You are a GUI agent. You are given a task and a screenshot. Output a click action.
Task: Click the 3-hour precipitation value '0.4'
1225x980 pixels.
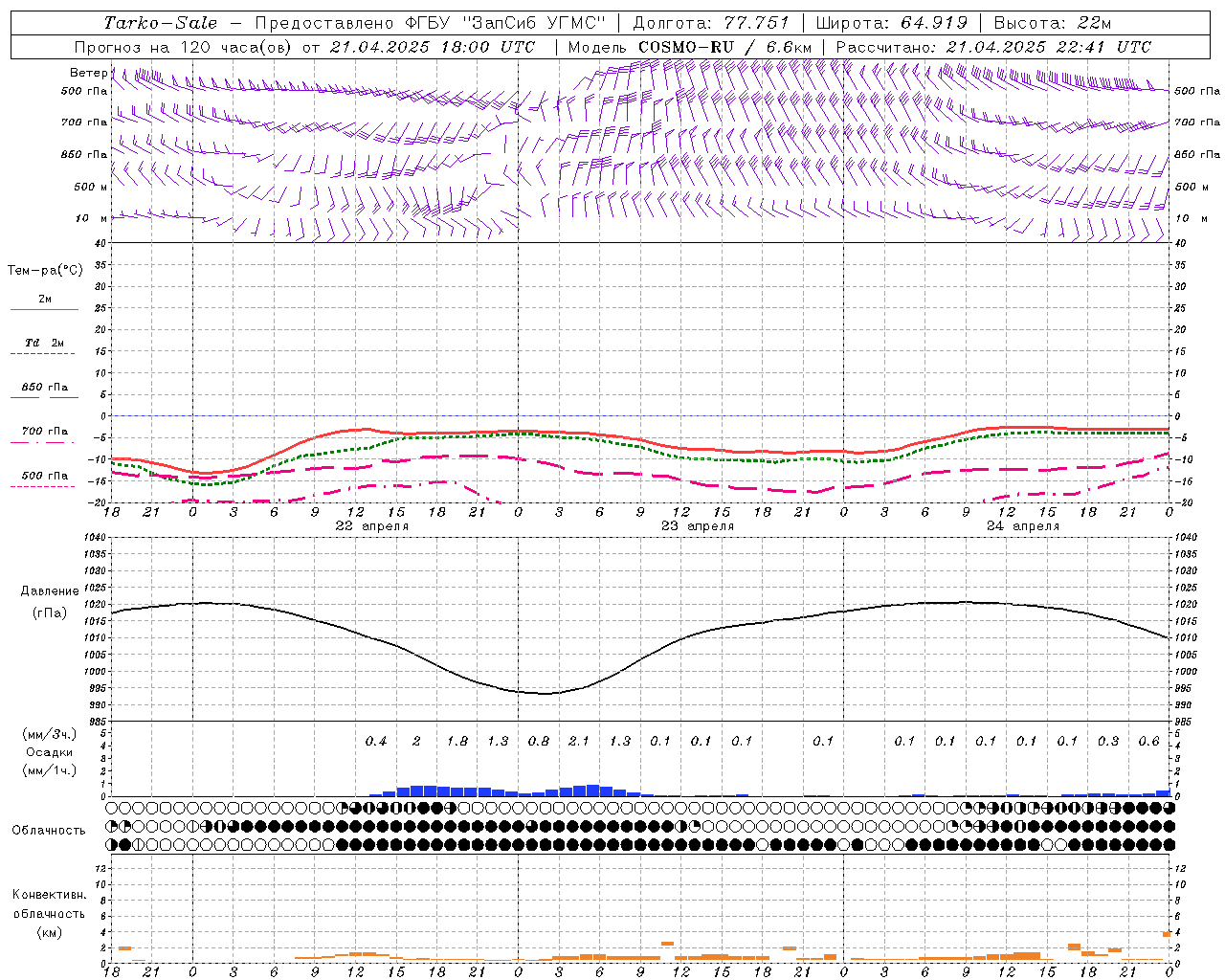pos(376,741)
